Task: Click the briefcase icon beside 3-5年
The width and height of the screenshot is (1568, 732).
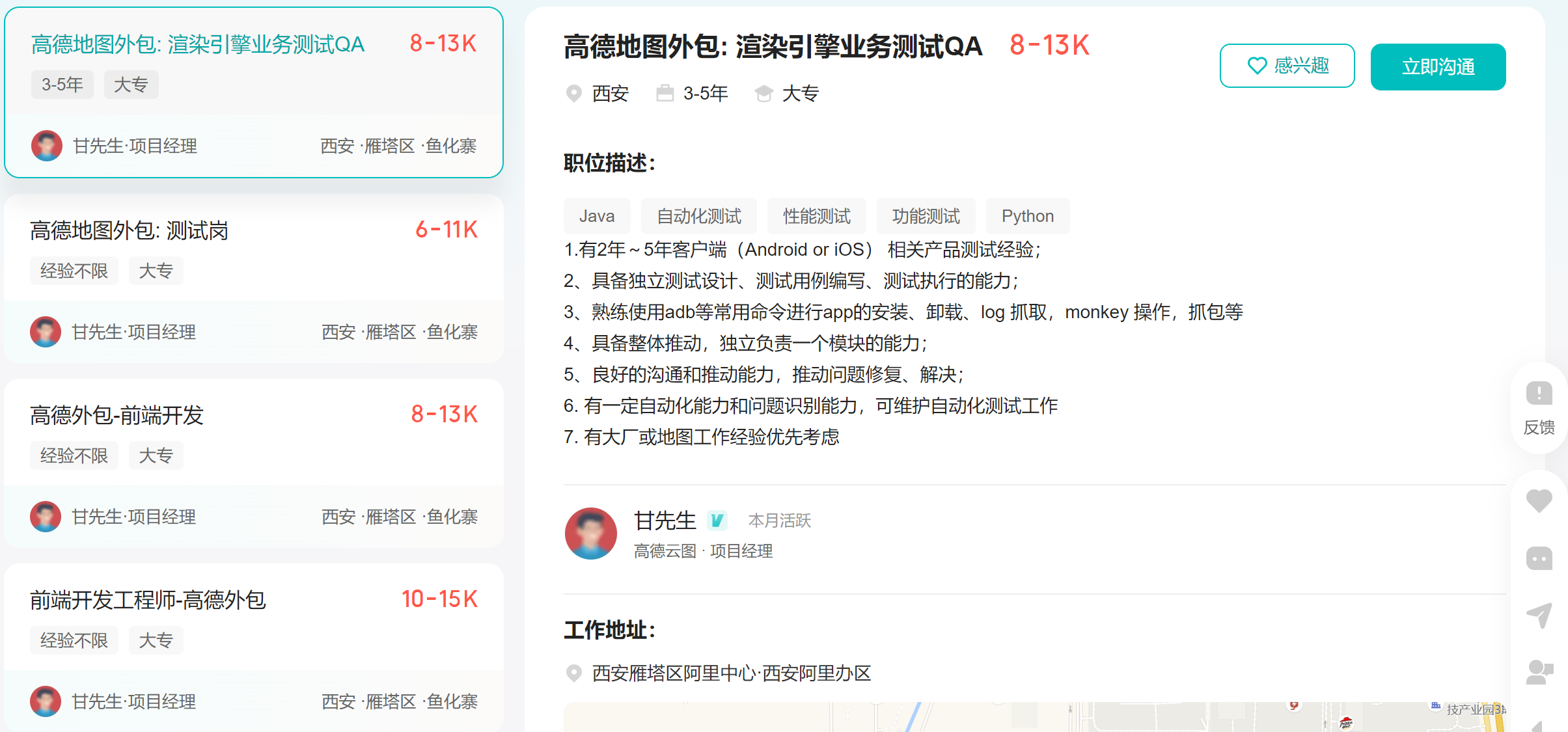Action: (665, 94)
